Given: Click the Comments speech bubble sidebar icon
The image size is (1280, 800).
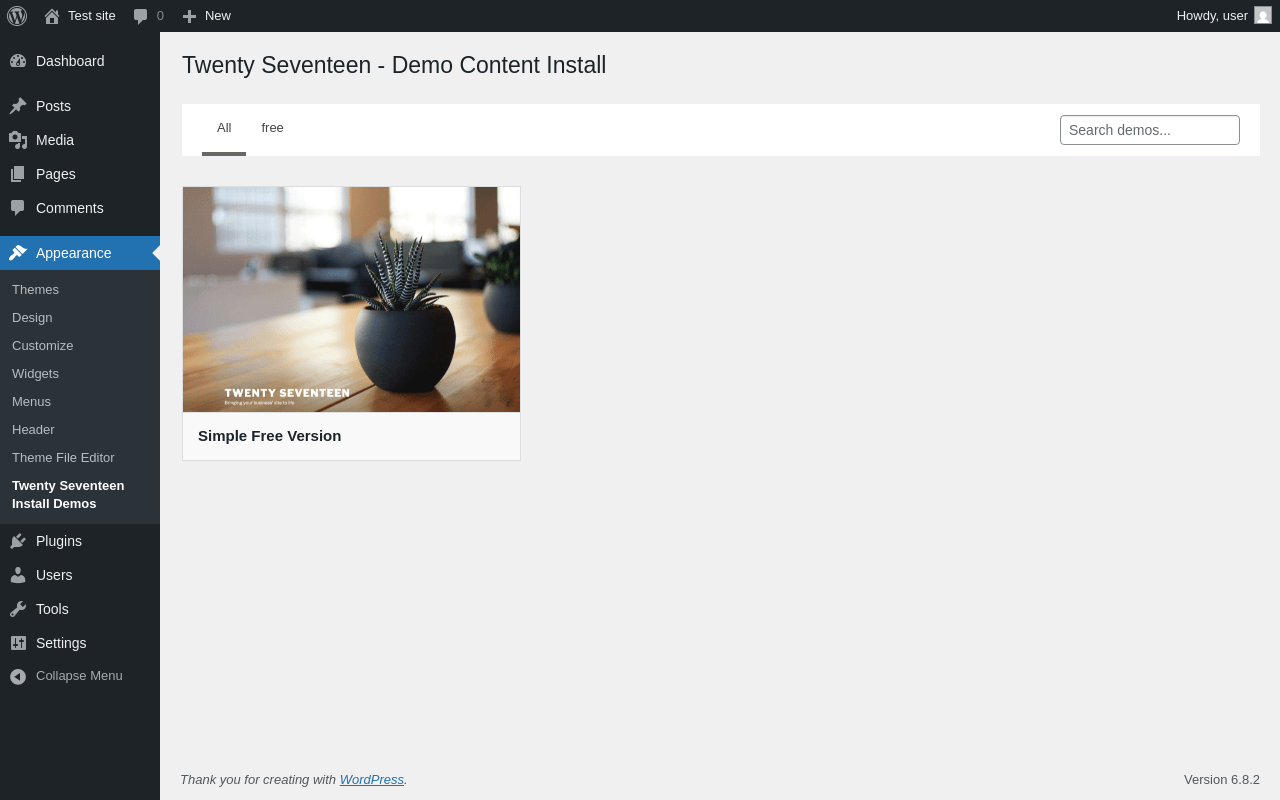Looking at the screenshot, I should click(18, 208).
